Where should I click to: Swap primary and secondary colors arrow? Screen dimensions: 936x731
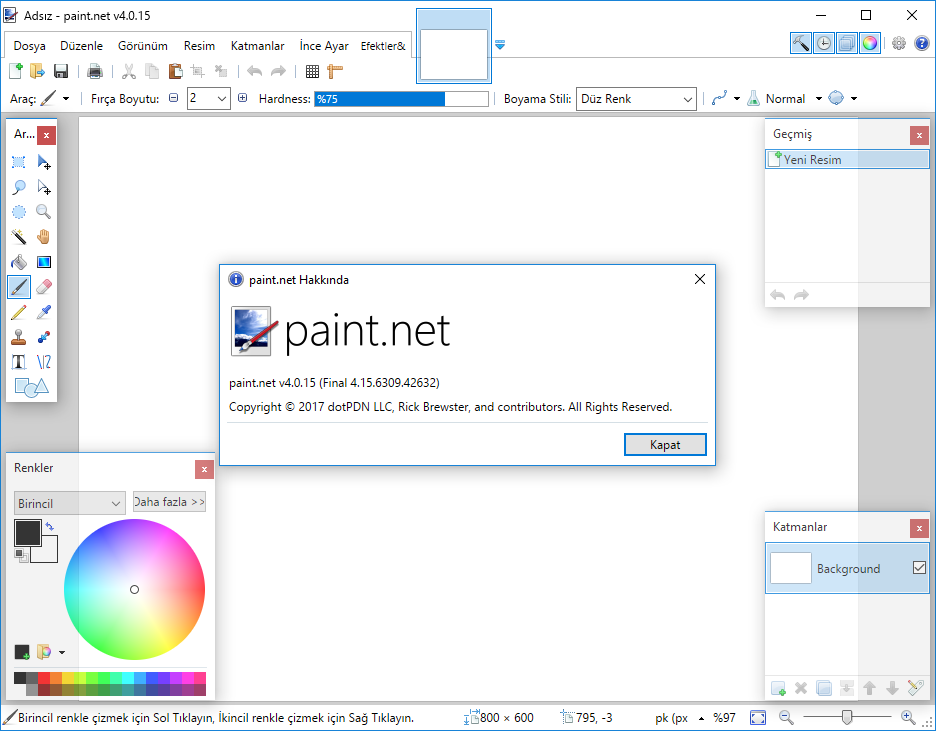(x=50, y=526)
